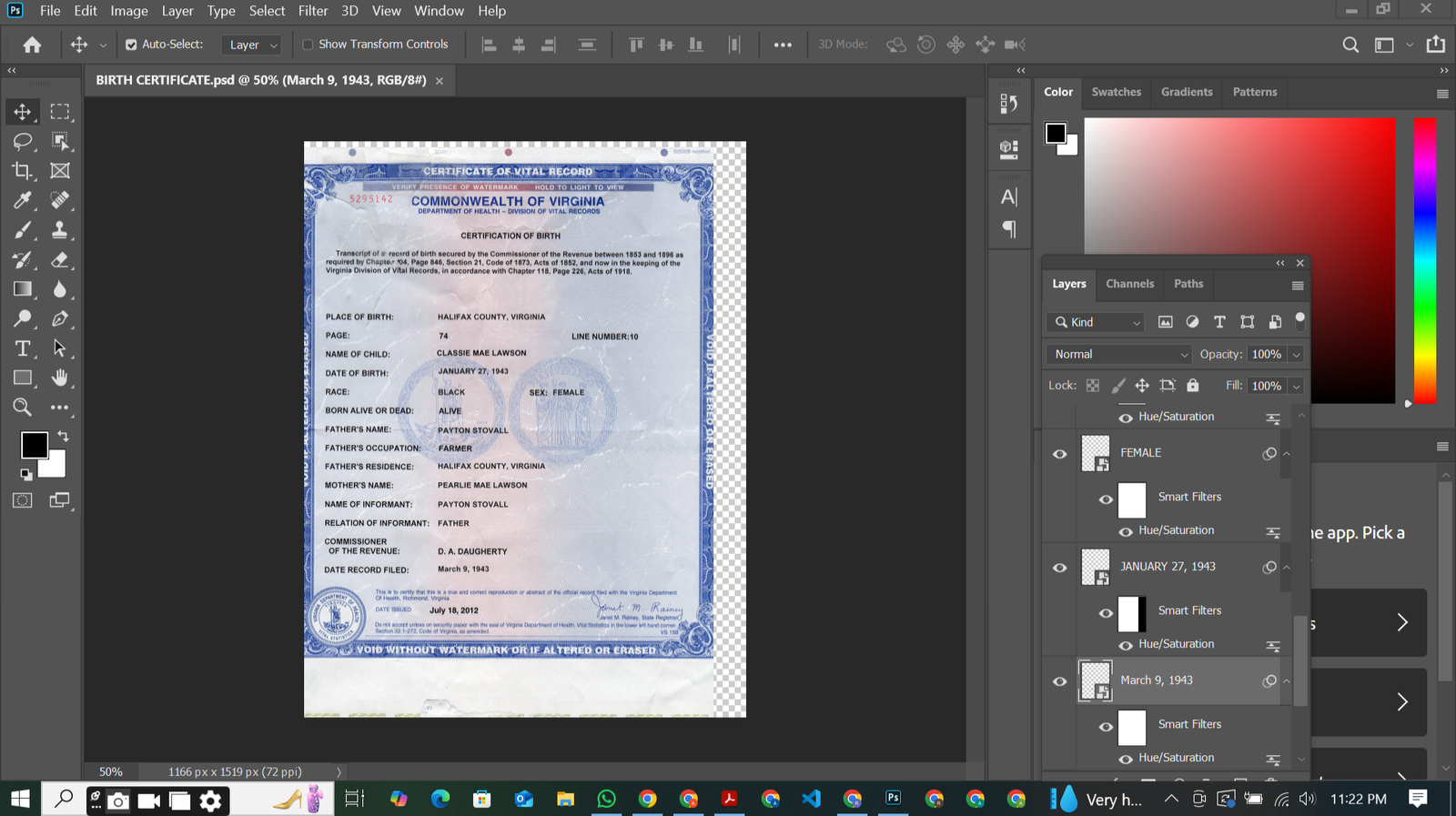Image resolution: width=1456 pixels, height=816 pixels.
Task: Switch to the Swatches tab
Action: tap(1116, 92)
